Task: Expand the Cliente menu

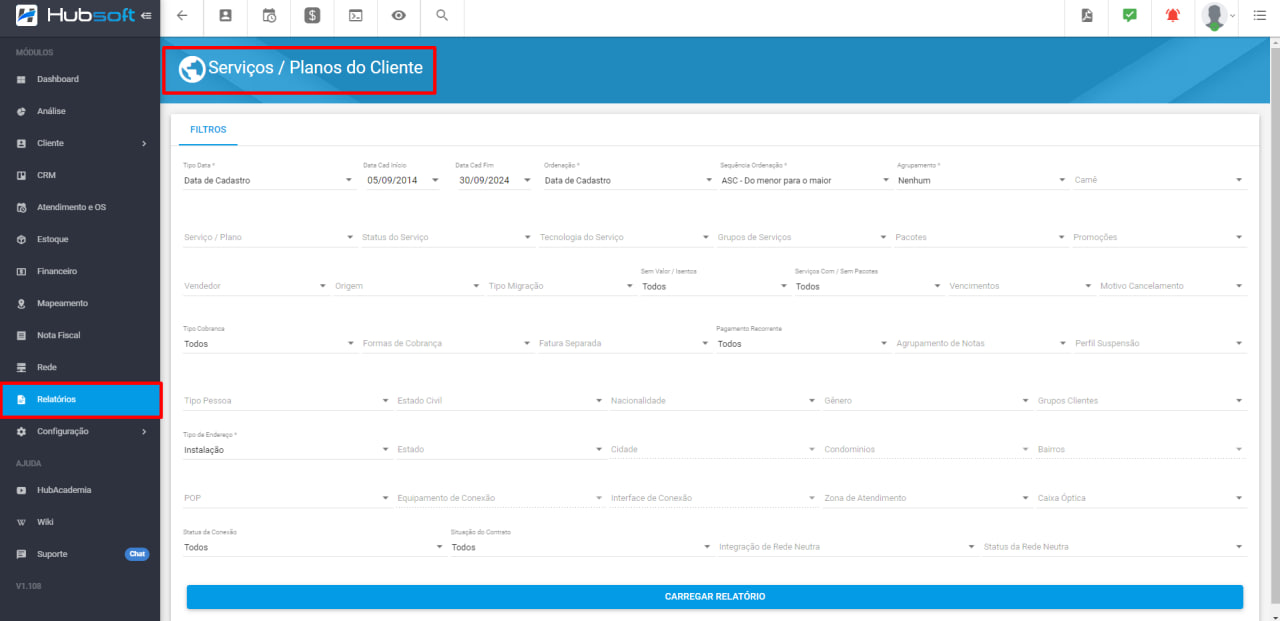Action: (x=80, y=143)
